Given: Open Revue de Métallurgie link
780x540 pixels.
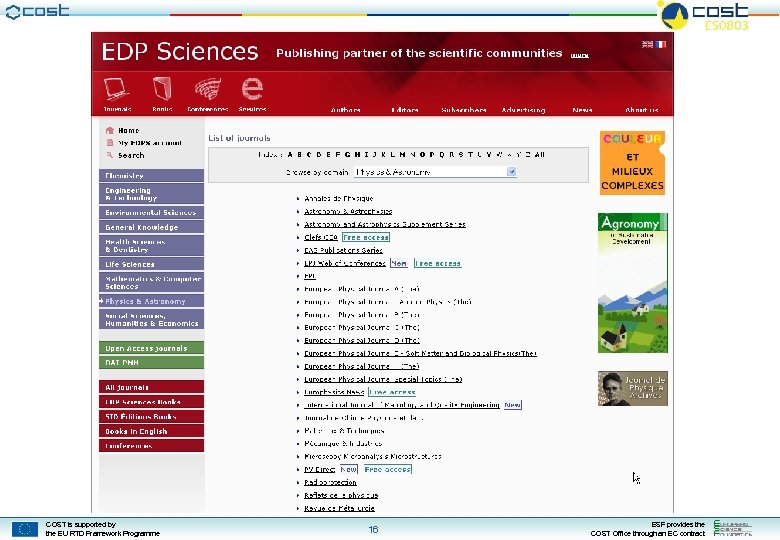Looking at the screenshot, I should (339, 508).
